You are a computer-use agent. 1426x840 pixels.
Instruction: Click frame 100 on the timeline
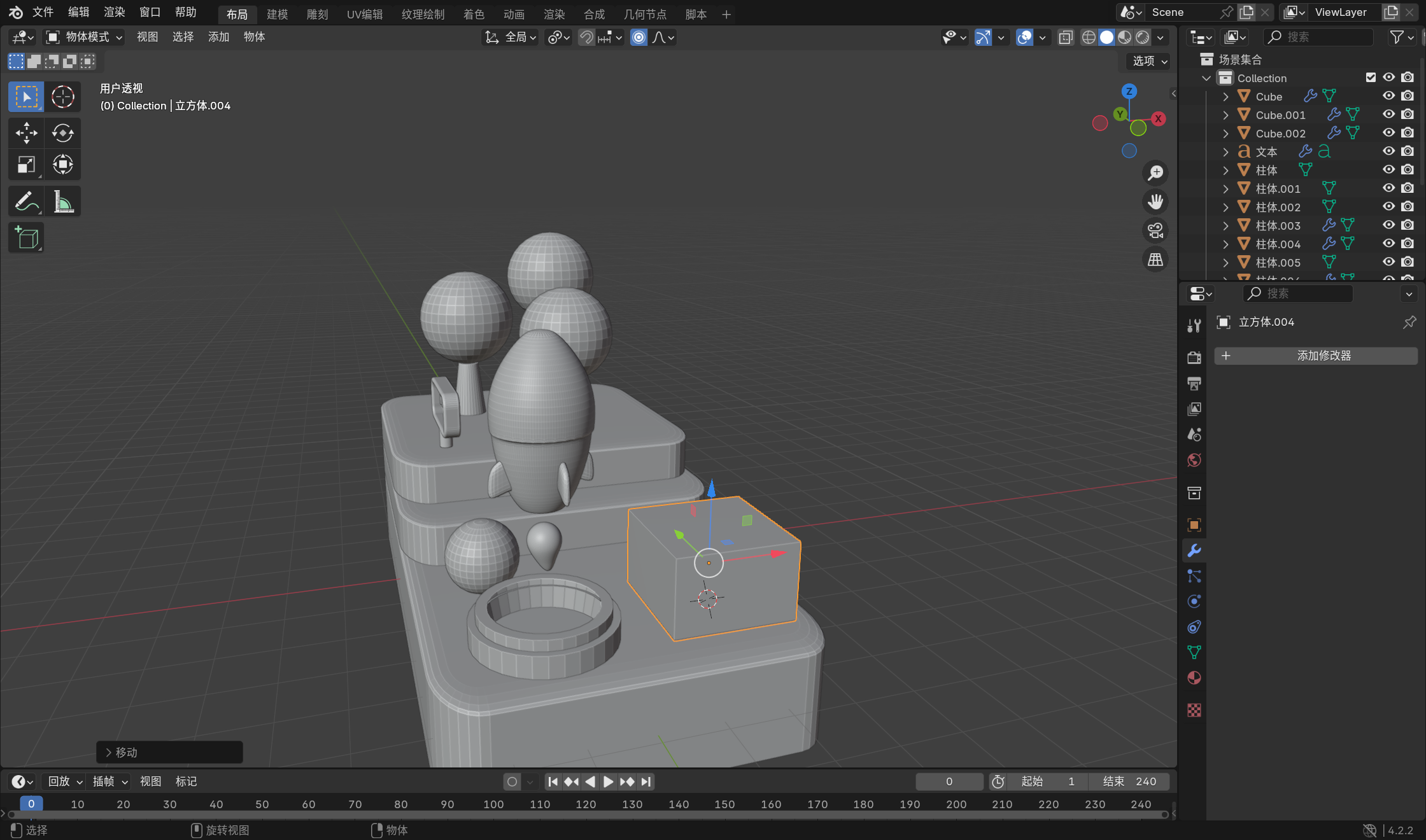[x=493, y=804]
